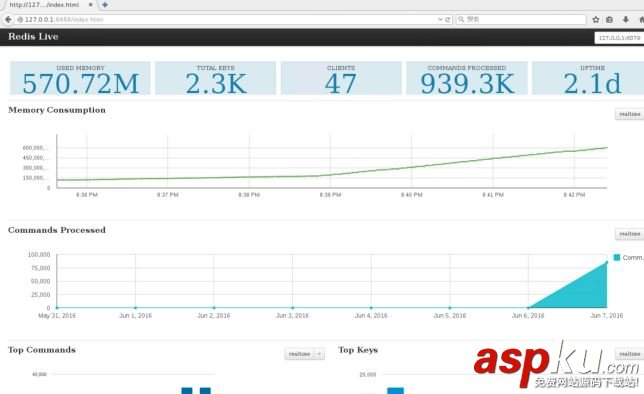
Task: Click the site info globe icon in address bar
Action: point(20,19)
